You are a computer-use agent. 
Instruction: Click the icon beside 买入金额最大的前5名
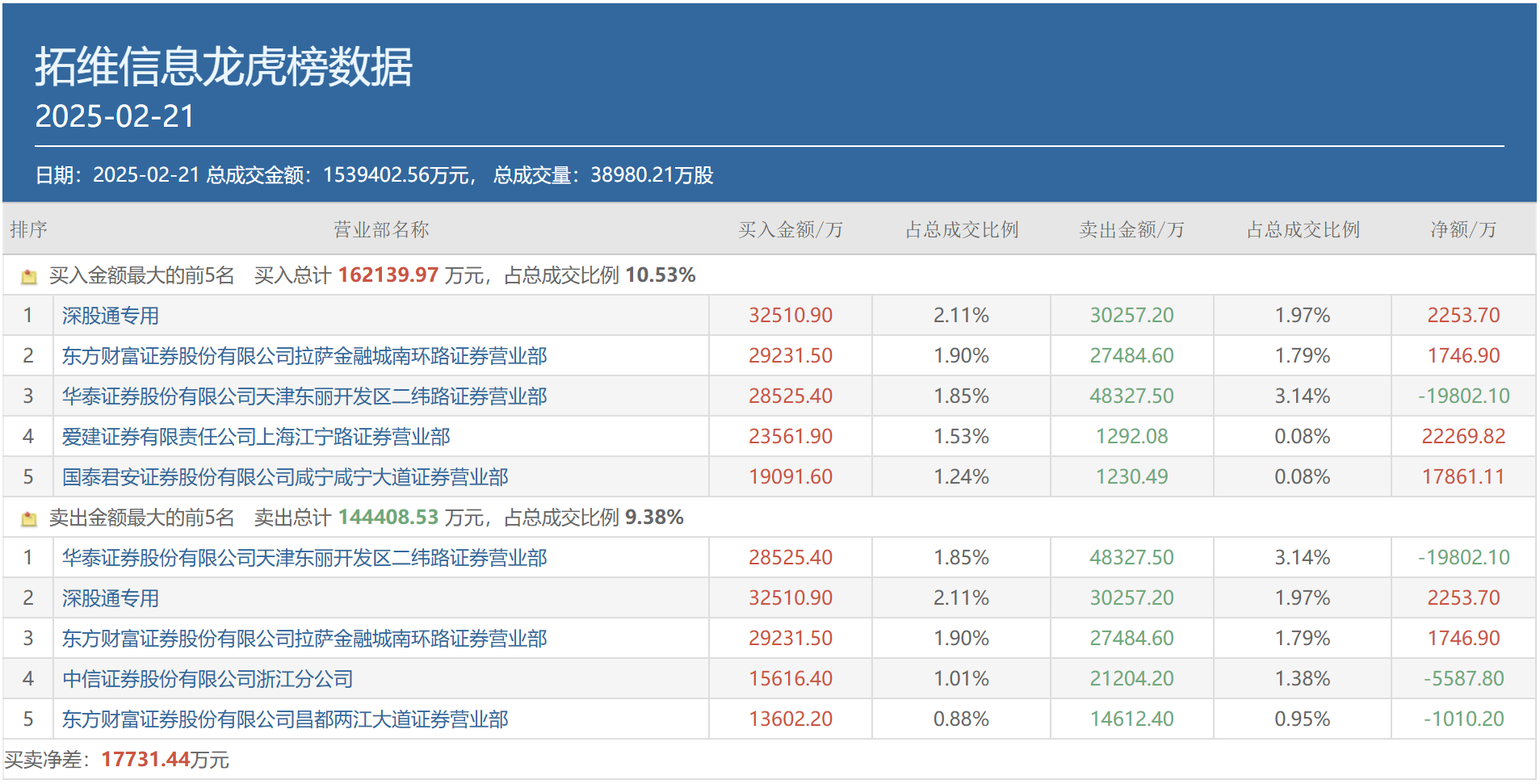coord(29,277)
